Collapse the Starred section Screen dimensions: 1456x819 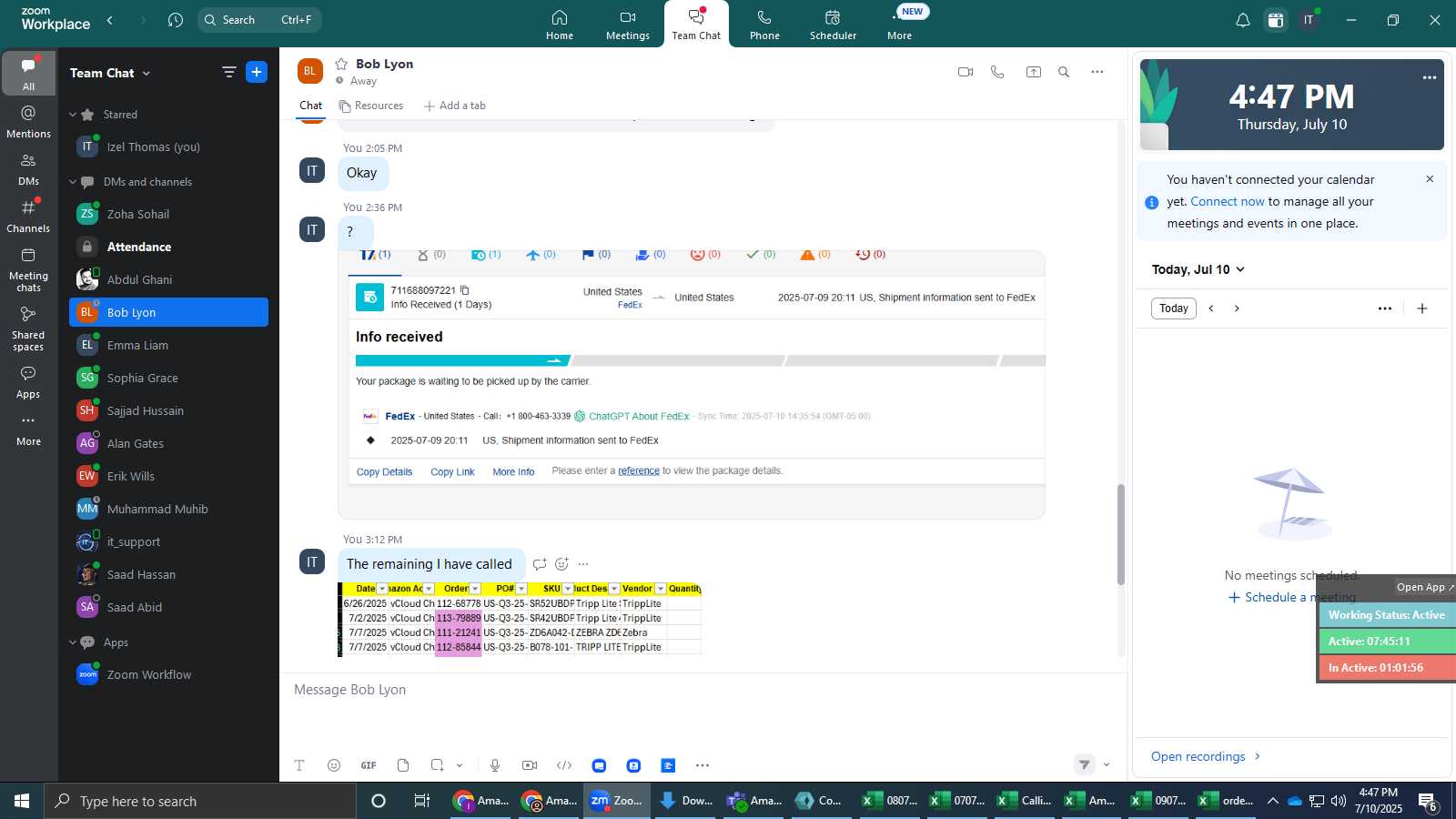pyautogui.click(x=73, y=115)
